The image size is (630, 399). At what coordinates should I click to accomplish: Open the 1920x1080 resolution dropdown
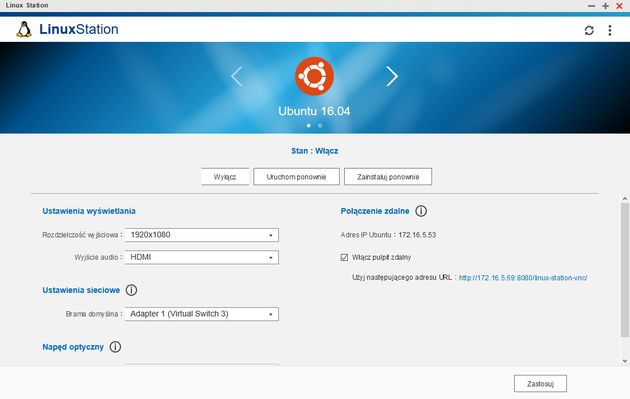click(x=202, y=235)
